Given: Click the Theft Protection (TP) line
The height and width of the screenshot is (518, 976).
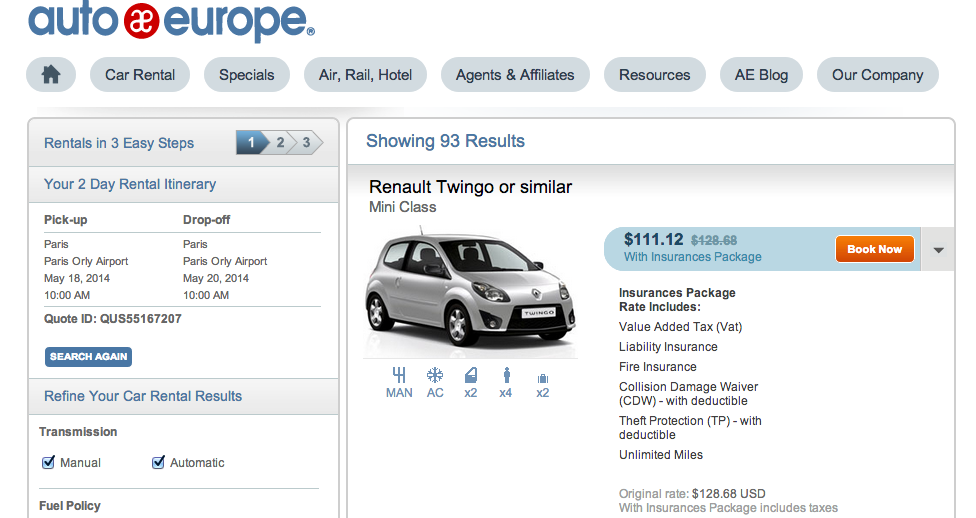Looking at the screenshot, I should 690,428.
